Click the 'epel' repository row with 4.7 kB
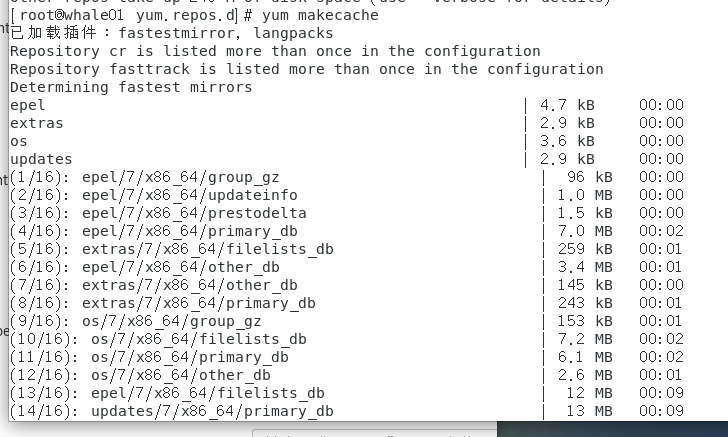Viewport: 728px width, 437px height. tap(28, 105)
